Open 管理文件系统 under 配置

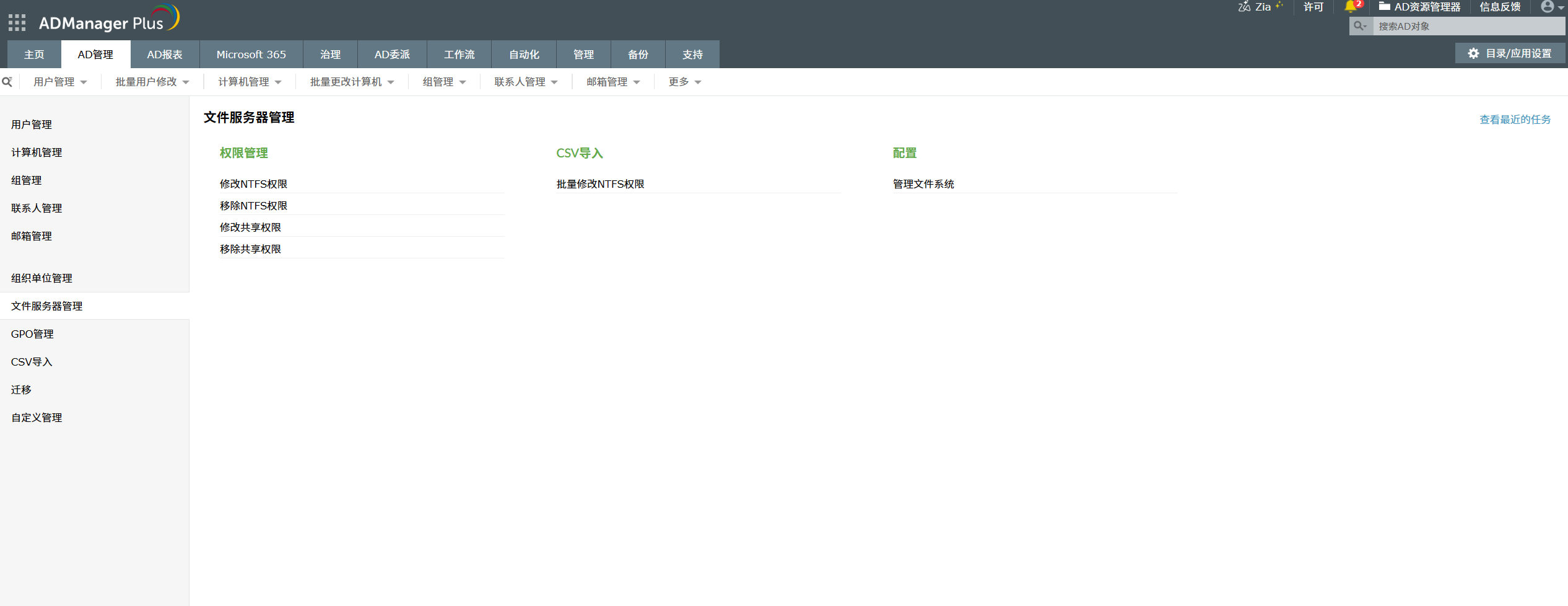click(x=923, y=184)
